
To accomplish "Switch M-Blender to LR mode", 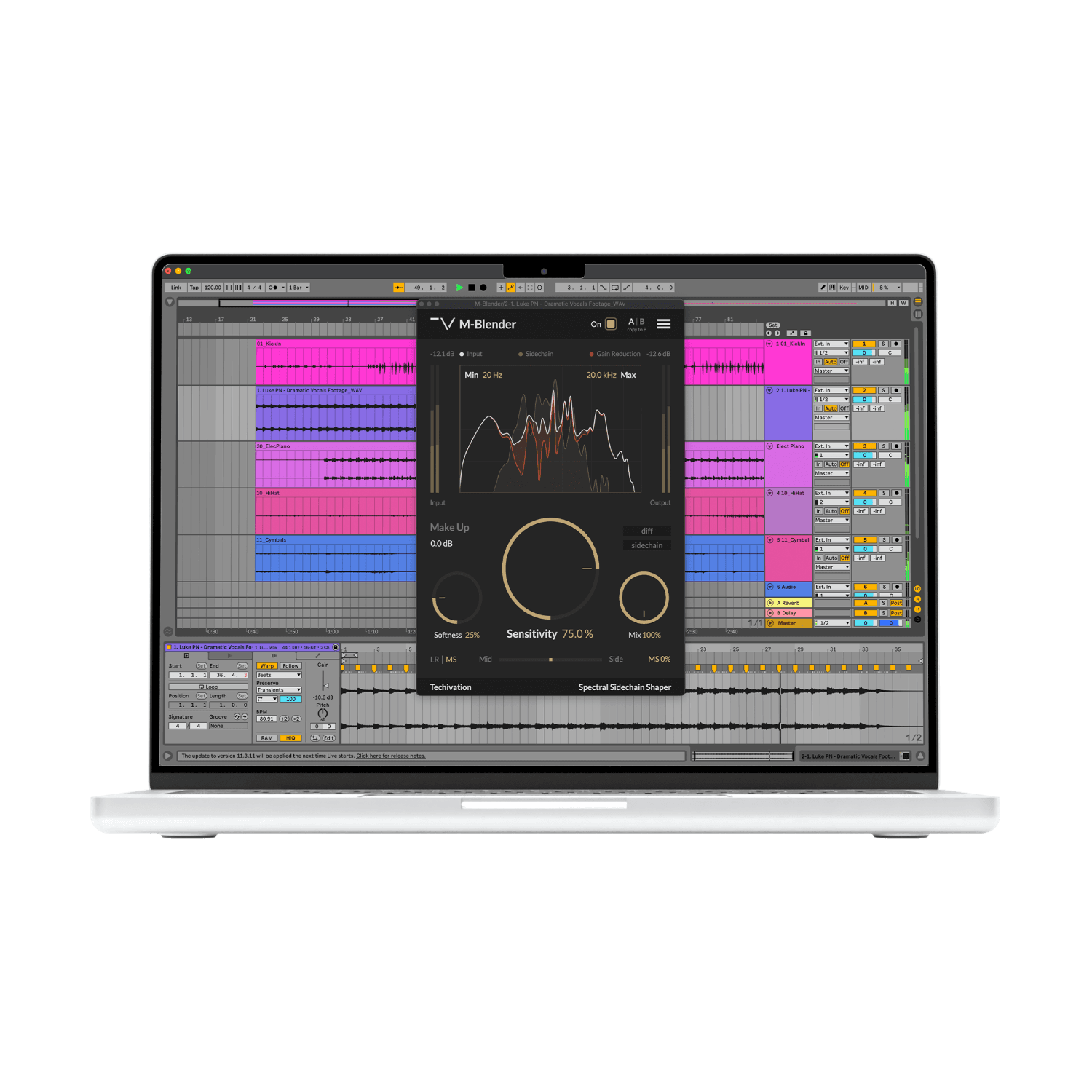I will [x=435, y=660].
